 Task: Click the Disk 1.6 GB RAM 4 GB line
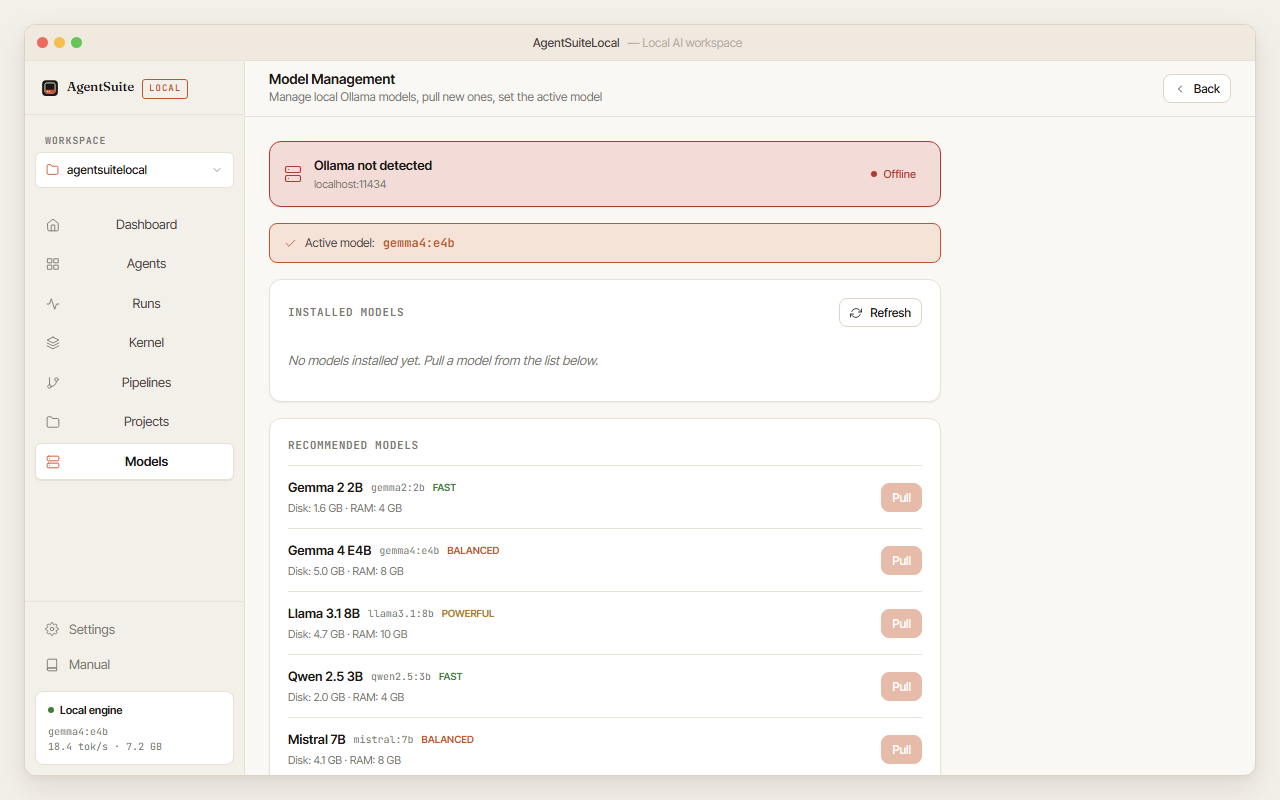345,509
